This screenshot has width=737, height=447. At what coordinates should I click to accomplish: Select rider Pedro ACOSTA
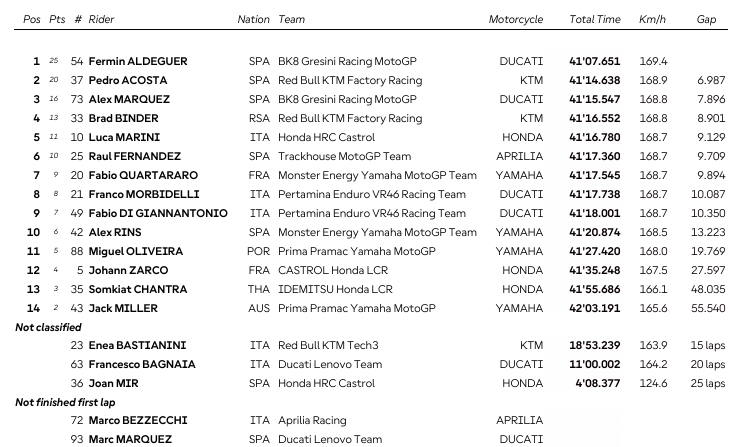(127, 80)
